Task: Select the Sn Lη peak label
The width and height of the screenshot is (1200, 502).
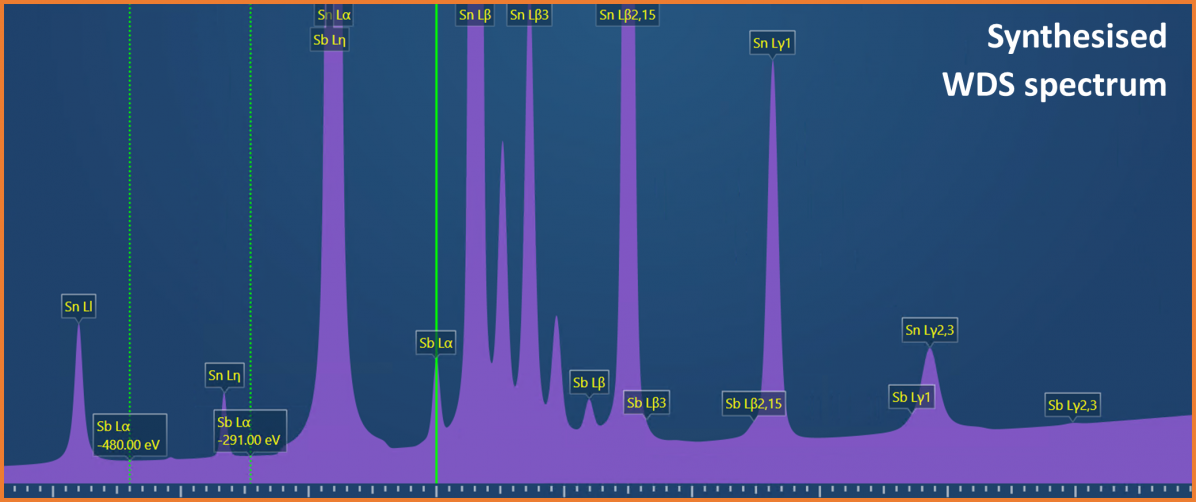Action: click(x=225, y=376)
